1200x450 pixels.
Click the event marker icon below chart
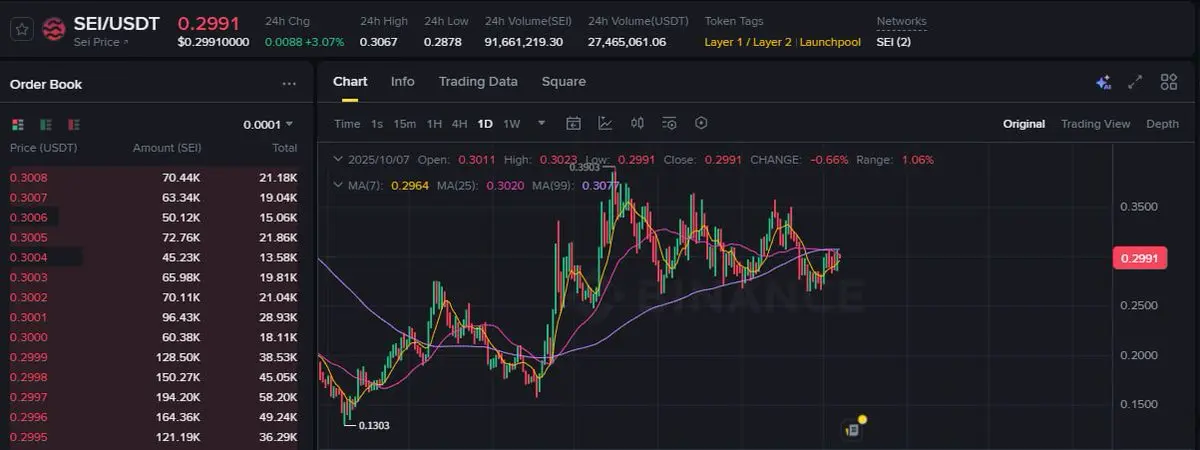[853, 428]
